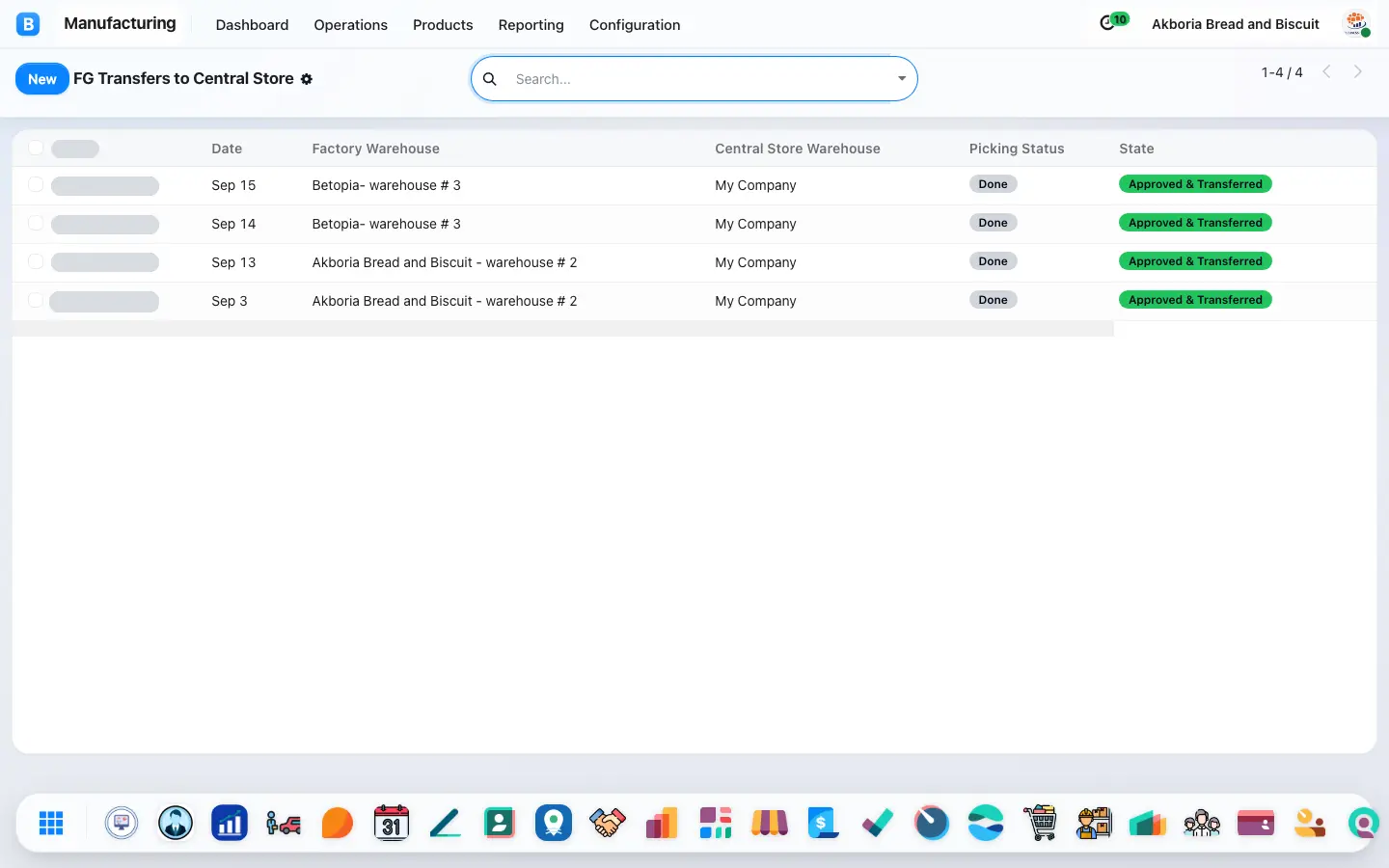Create a New FG transfer record
The width and height of the screenshot is (1389, 868).
click(x=42, y=79)
